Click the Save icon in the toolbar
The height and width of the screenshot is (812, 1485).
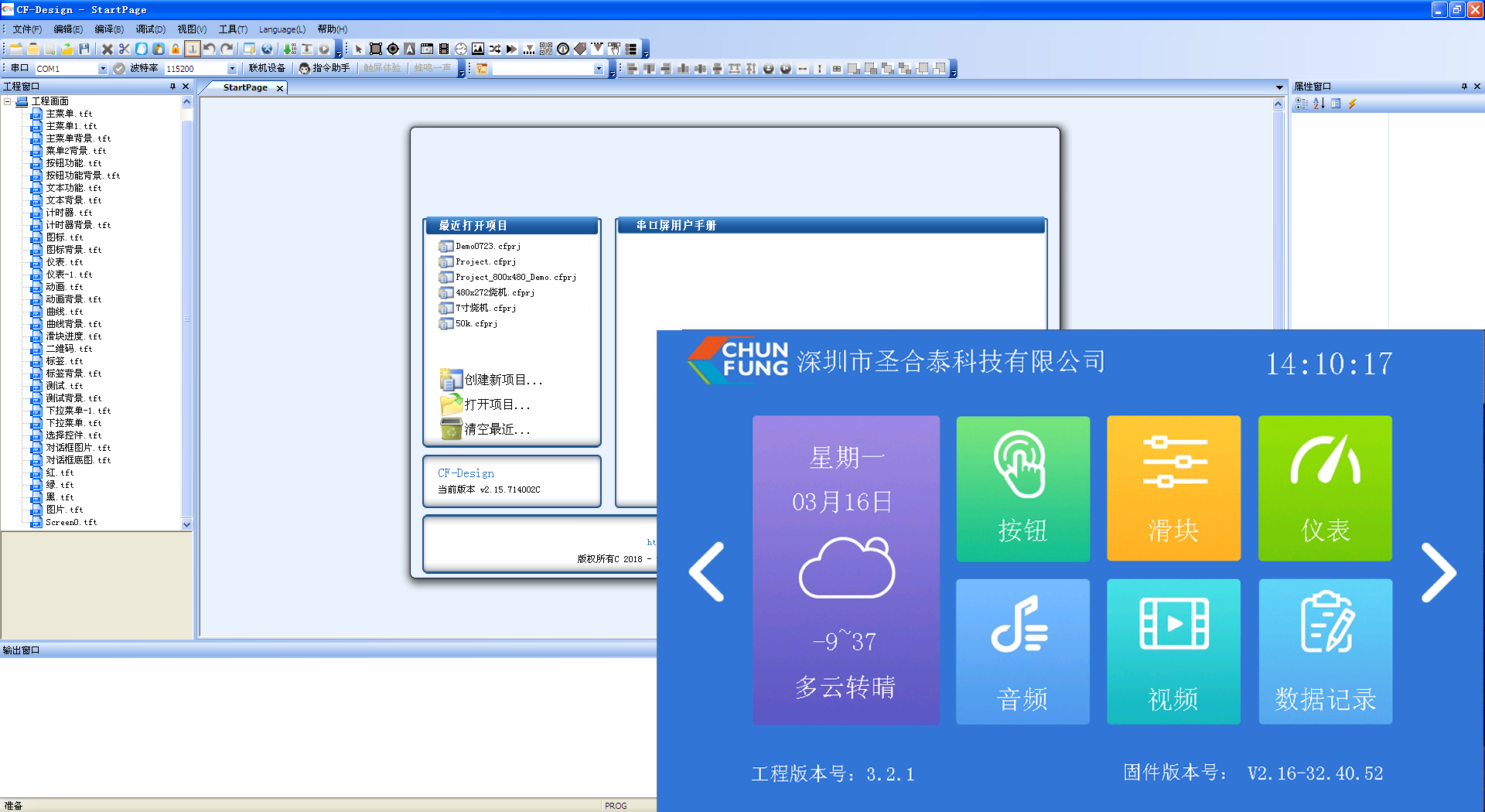pos(84,49)
